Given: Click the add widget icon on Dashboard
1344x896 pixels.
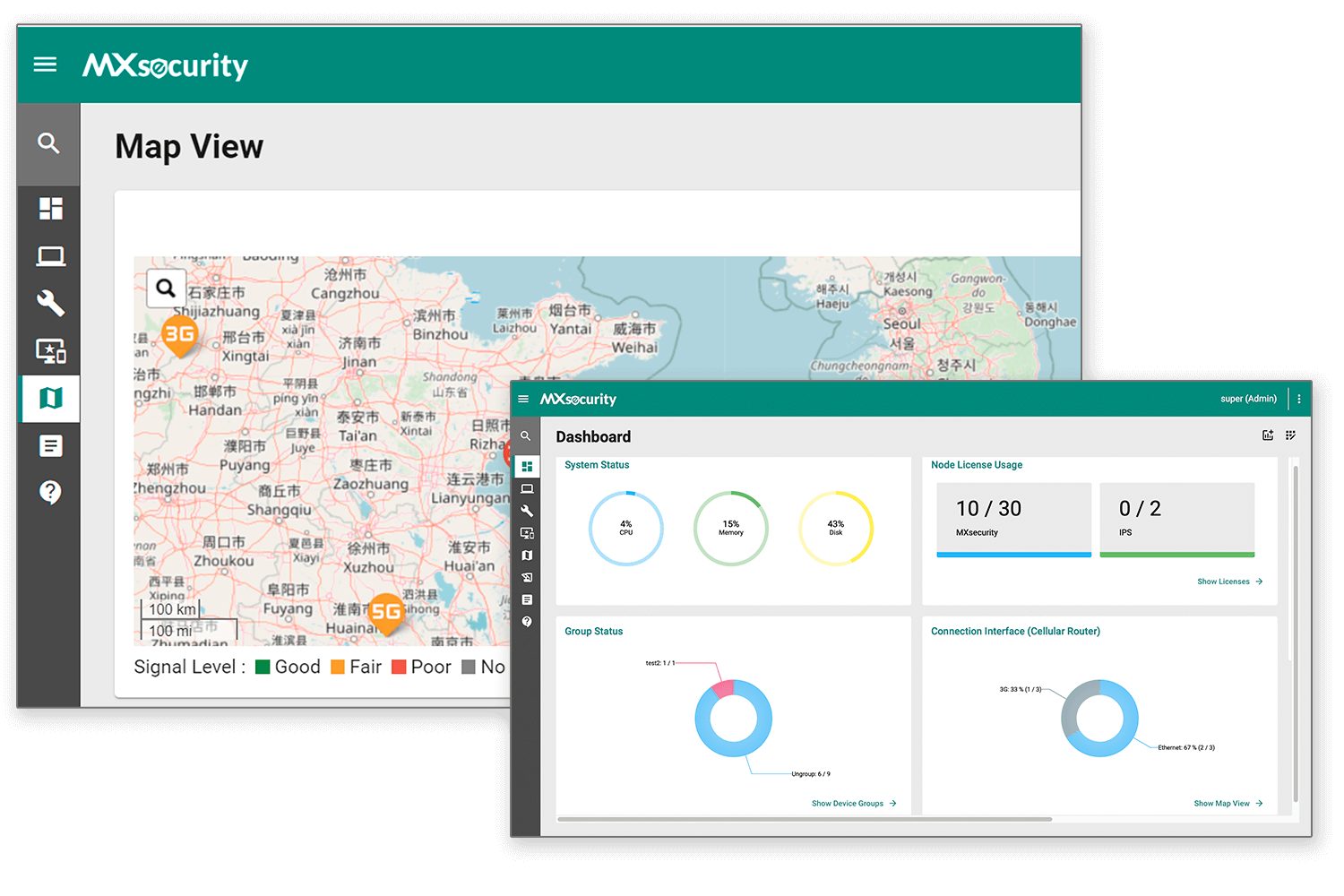Looking at the screenshot, I should 1268,435.
